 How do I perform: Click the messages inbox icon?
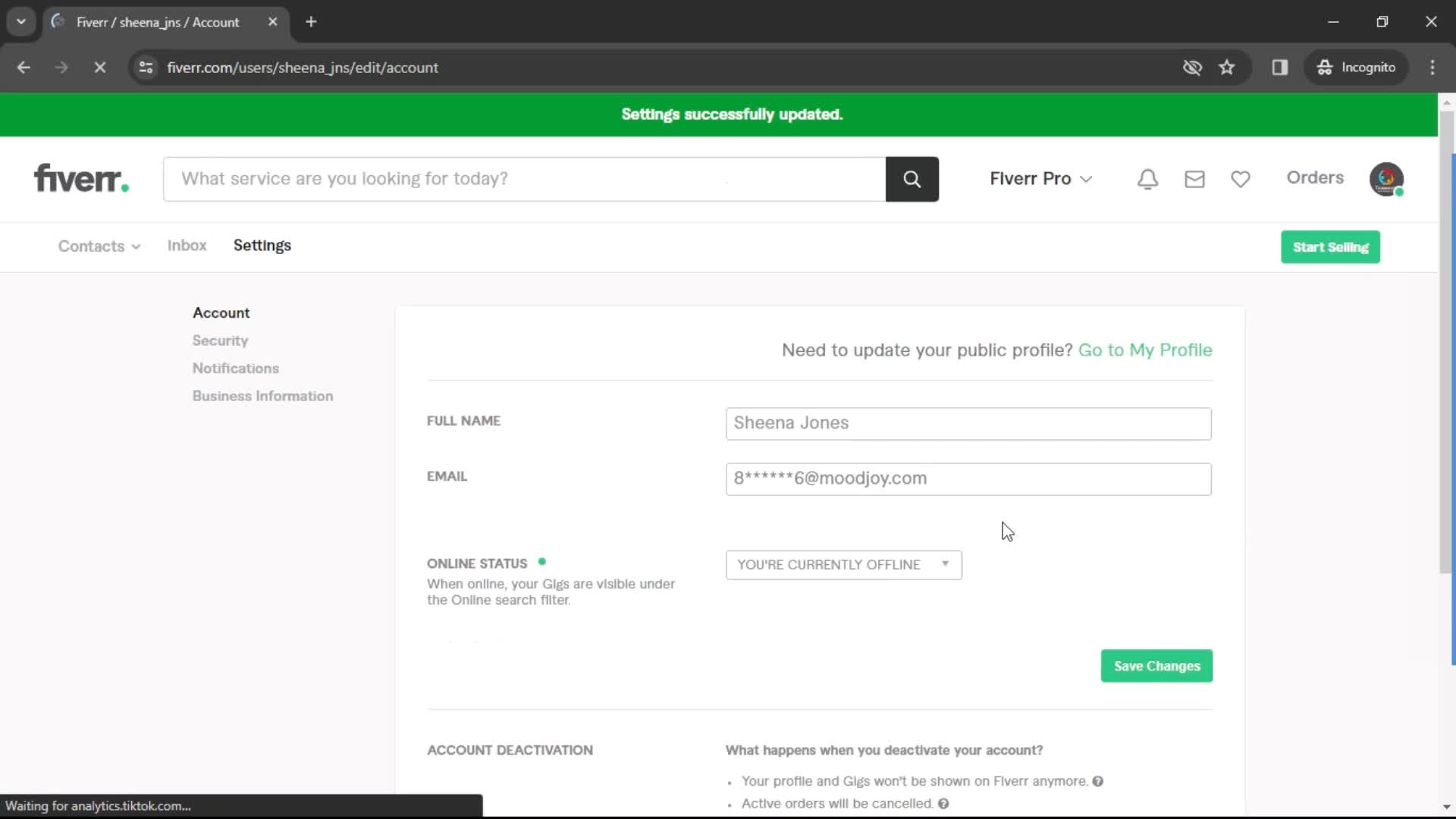1195,179
